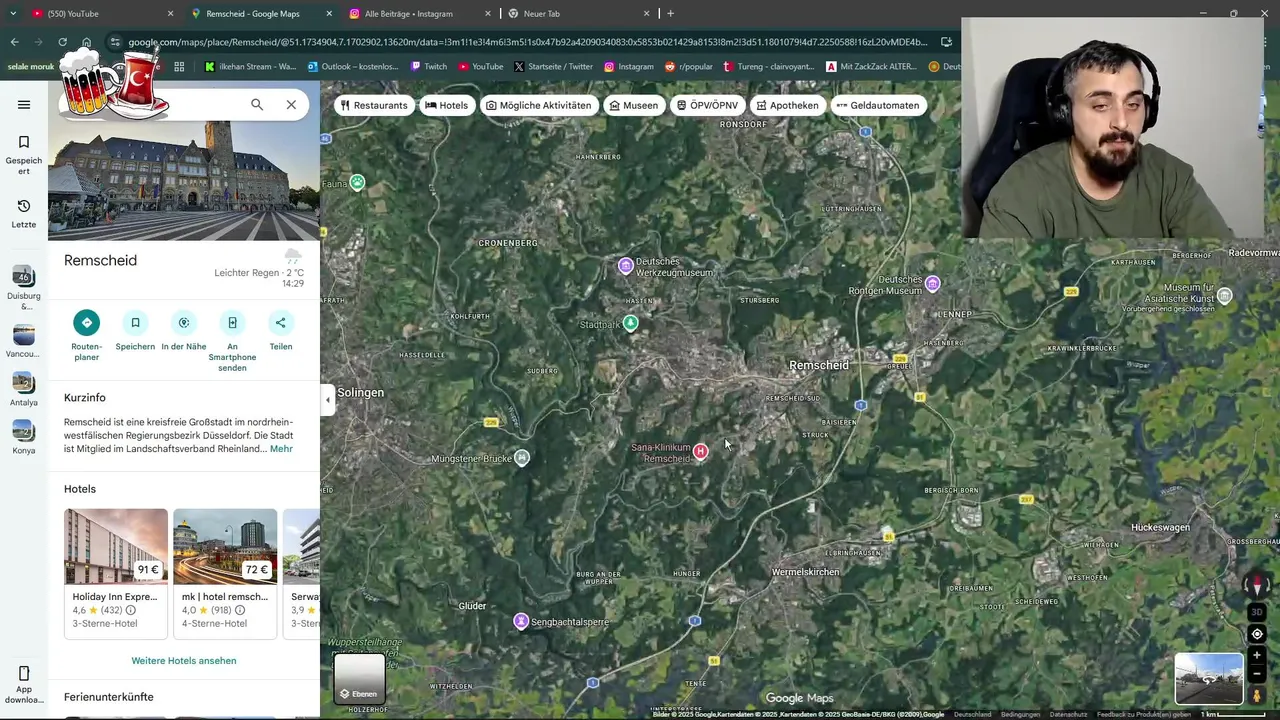
Task: Click the Sengbachtalsperre map marker
Action: click(521, 621)
